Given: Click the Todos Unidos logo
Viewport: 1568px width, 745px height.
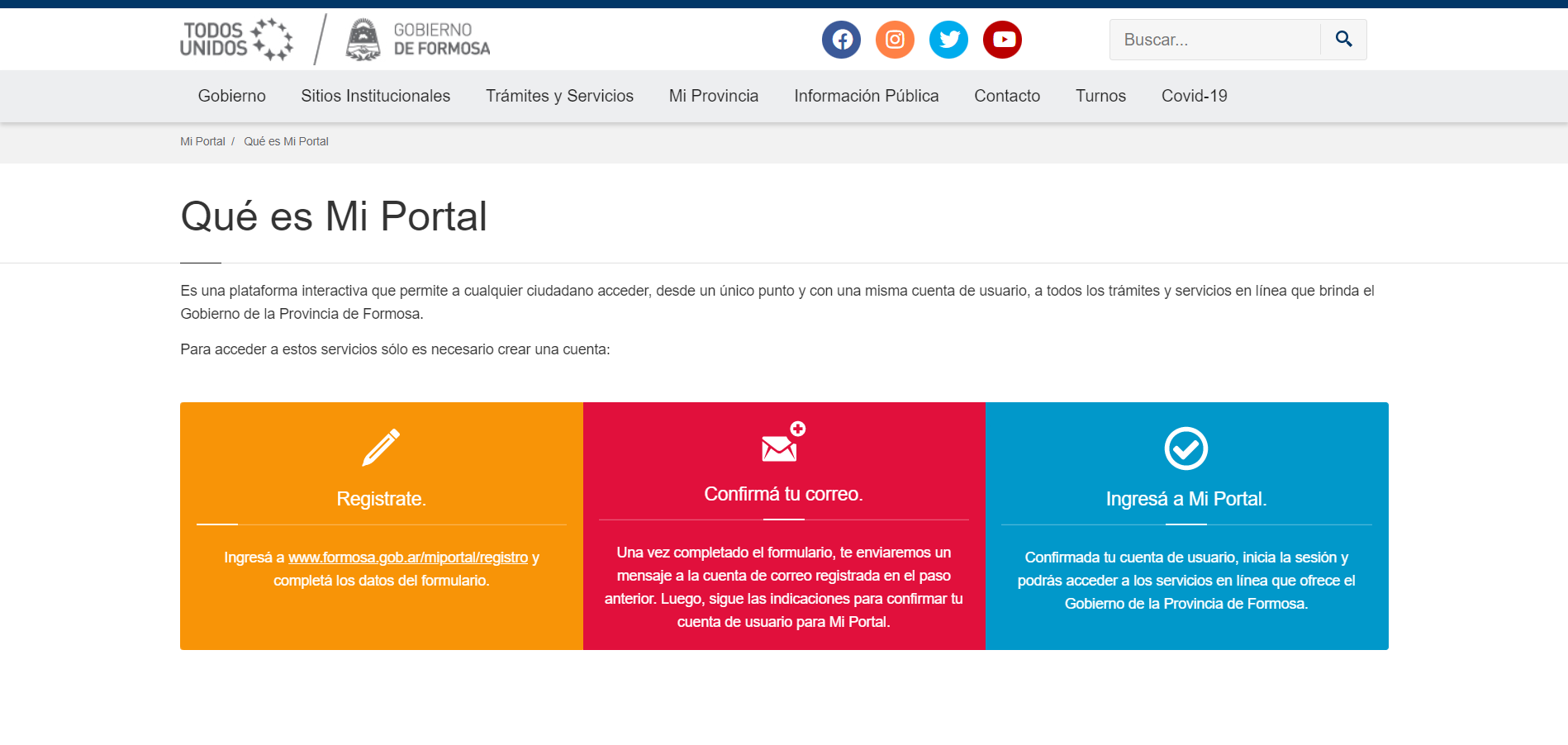Looking at the screenshot, I should (236, 40).
